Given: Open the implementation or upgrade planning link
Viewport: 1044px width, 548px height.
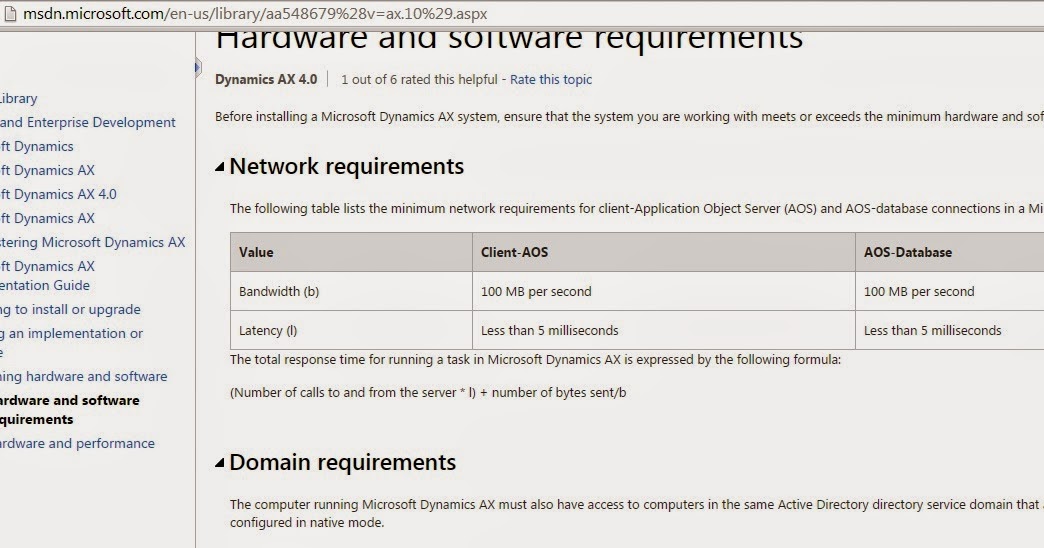Looking at the screenshot, I should point(71,342).
